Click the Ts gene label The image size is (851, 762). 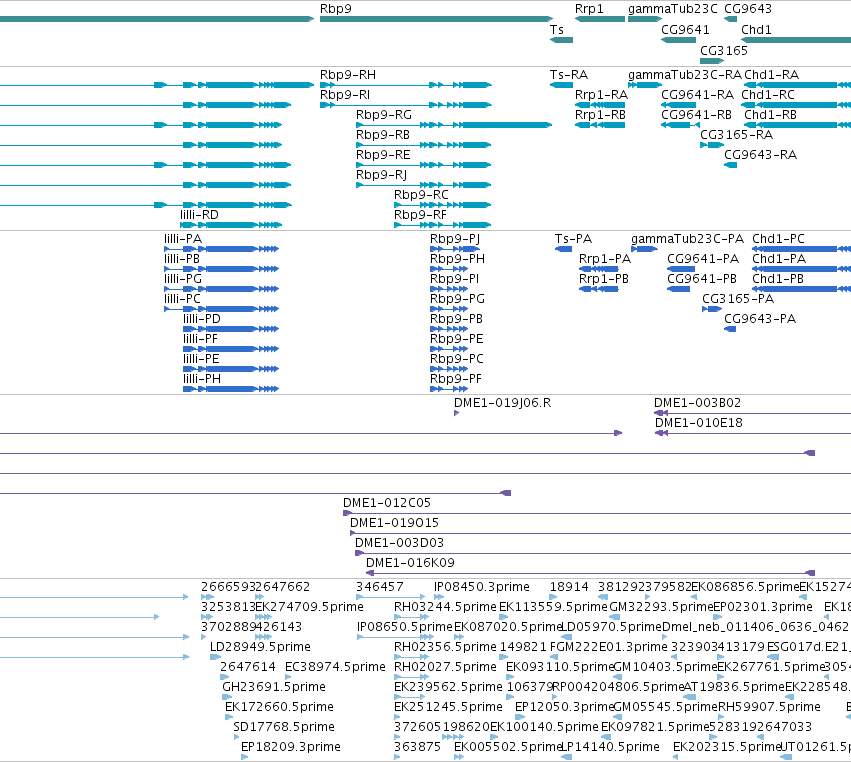(x=556, y=30)
